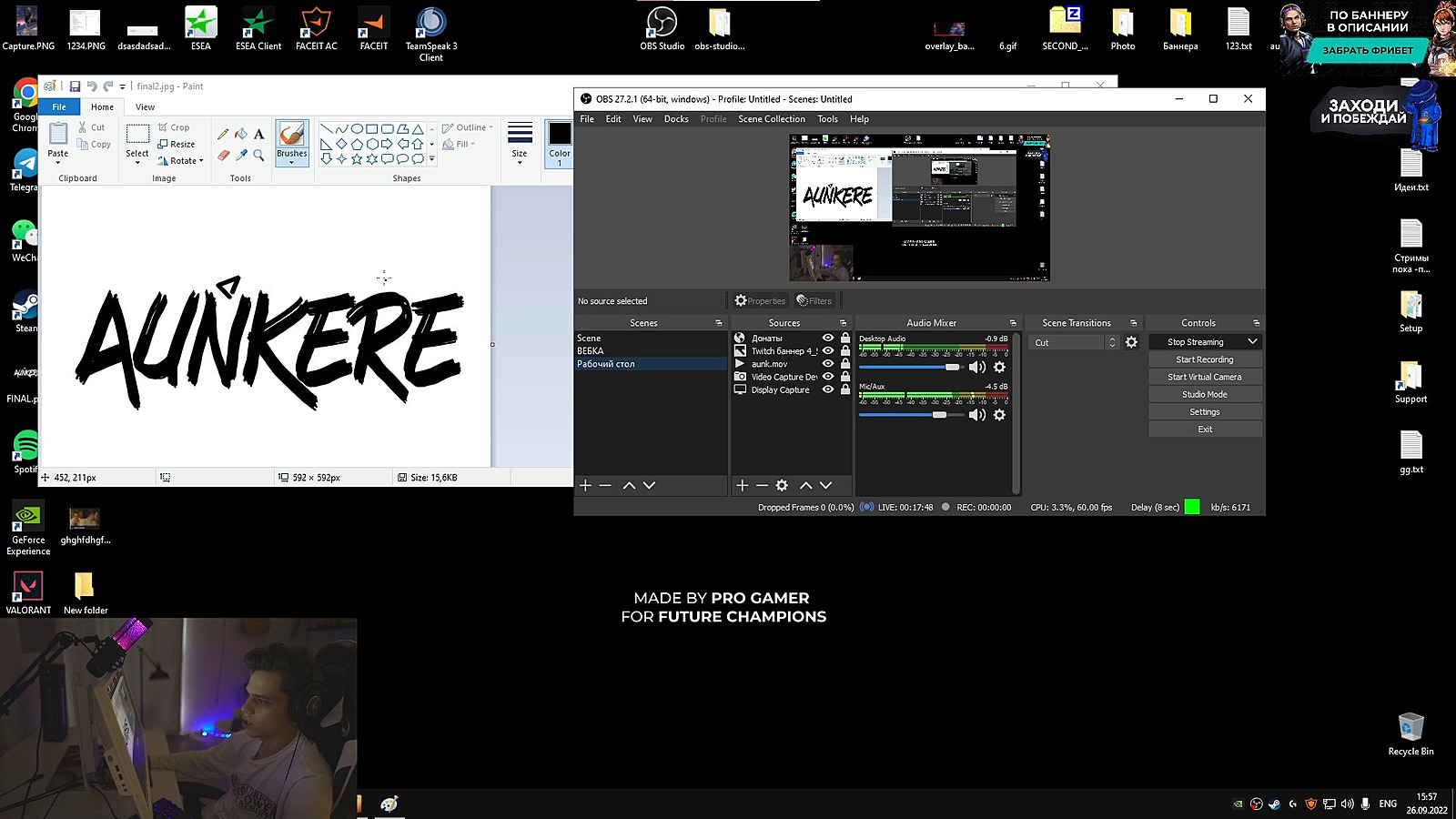This screenshot has width=1456, height=819.
Task: Customize Paint quick access toolbar dropdown
Action: (x=123, y=87)
